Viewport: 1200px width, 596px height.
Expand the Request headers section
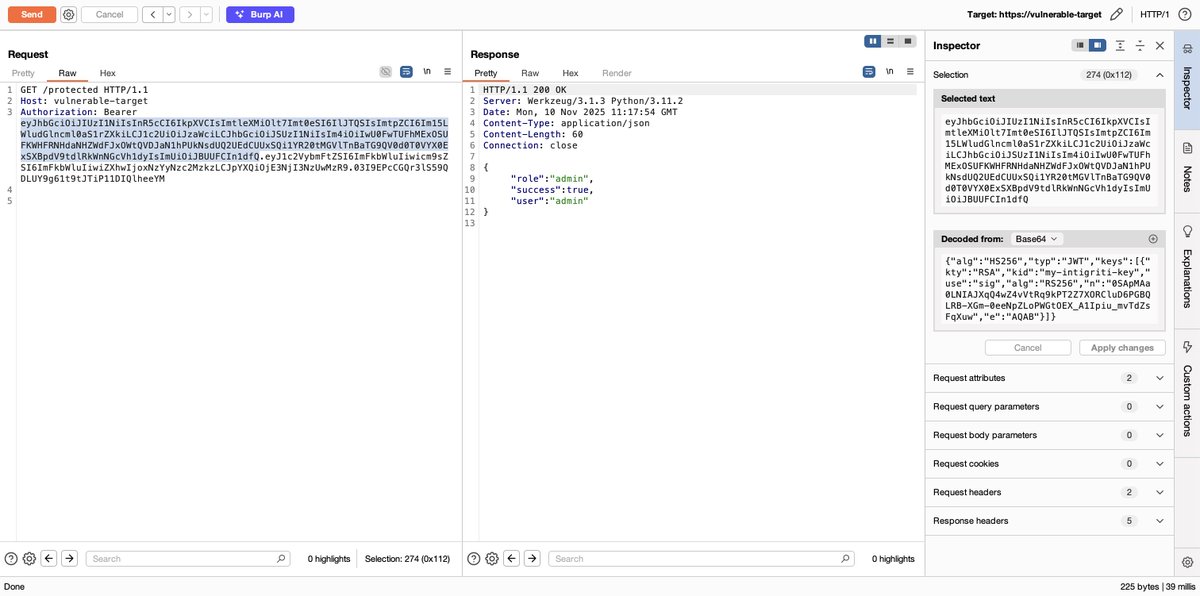(x=1160, y=492)
